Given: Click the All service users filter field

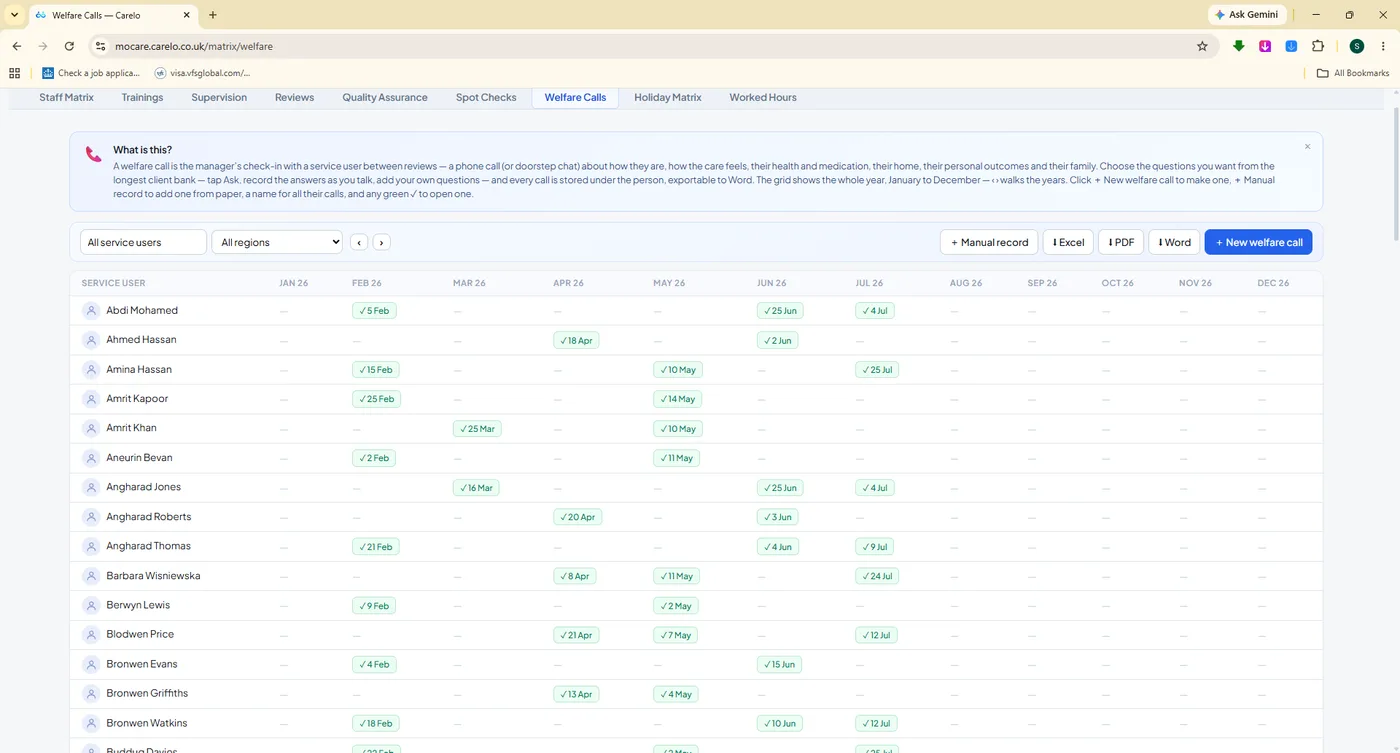Looking at the screenshot, I should click(x=143, y=242).
